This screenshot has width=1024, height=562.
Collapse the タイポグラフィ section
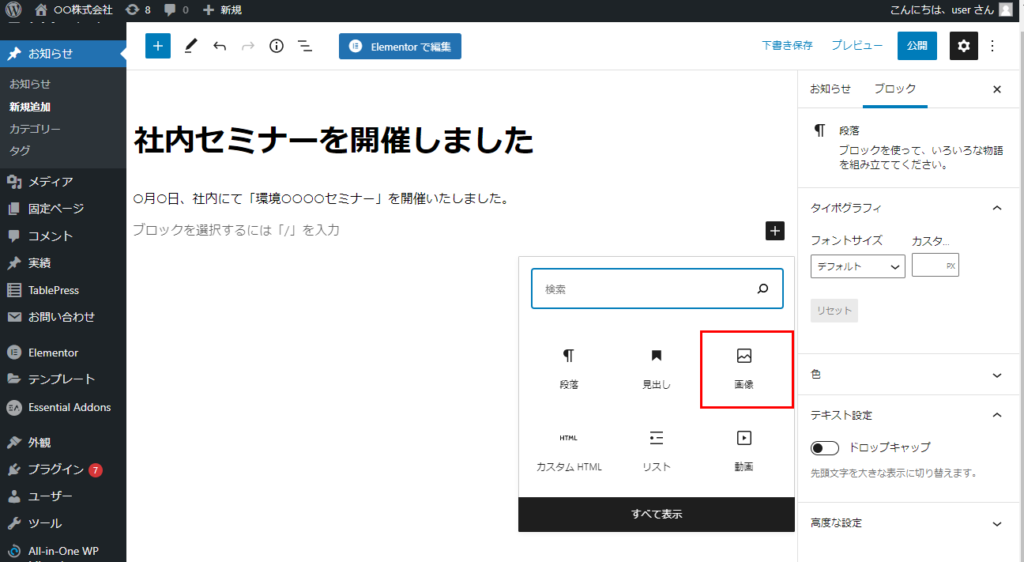click(996, 208)
